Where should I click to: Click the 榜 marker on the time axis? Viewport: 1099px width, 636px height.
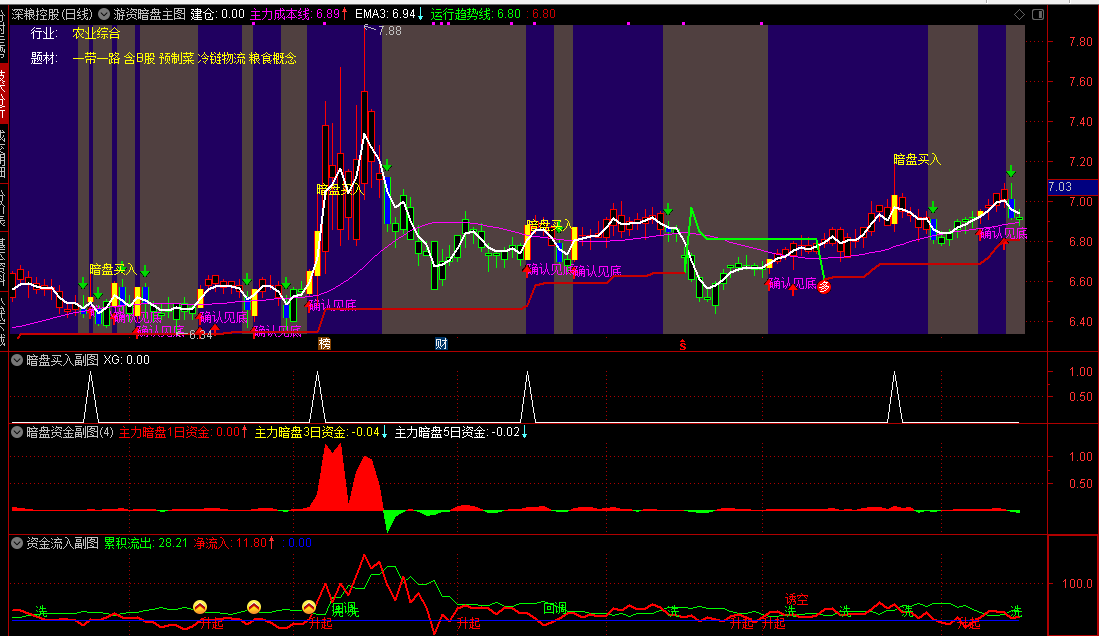tap(324, 344)
